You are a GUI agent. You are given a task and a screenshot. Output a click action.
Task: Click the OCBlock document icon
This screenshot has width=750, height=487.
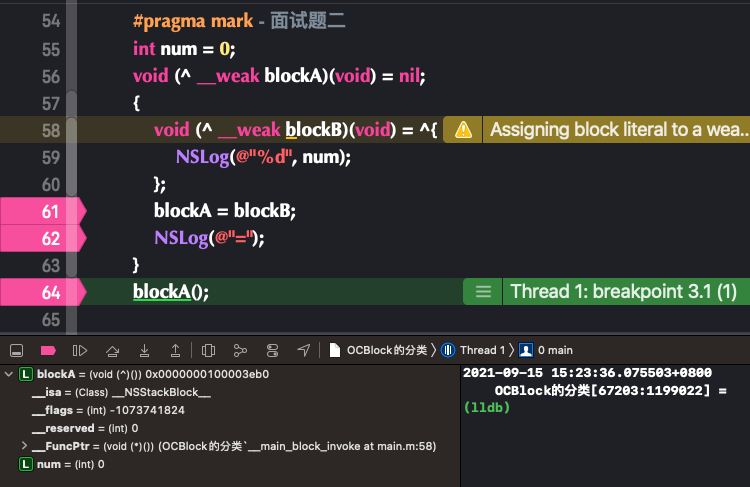(335, 350)
